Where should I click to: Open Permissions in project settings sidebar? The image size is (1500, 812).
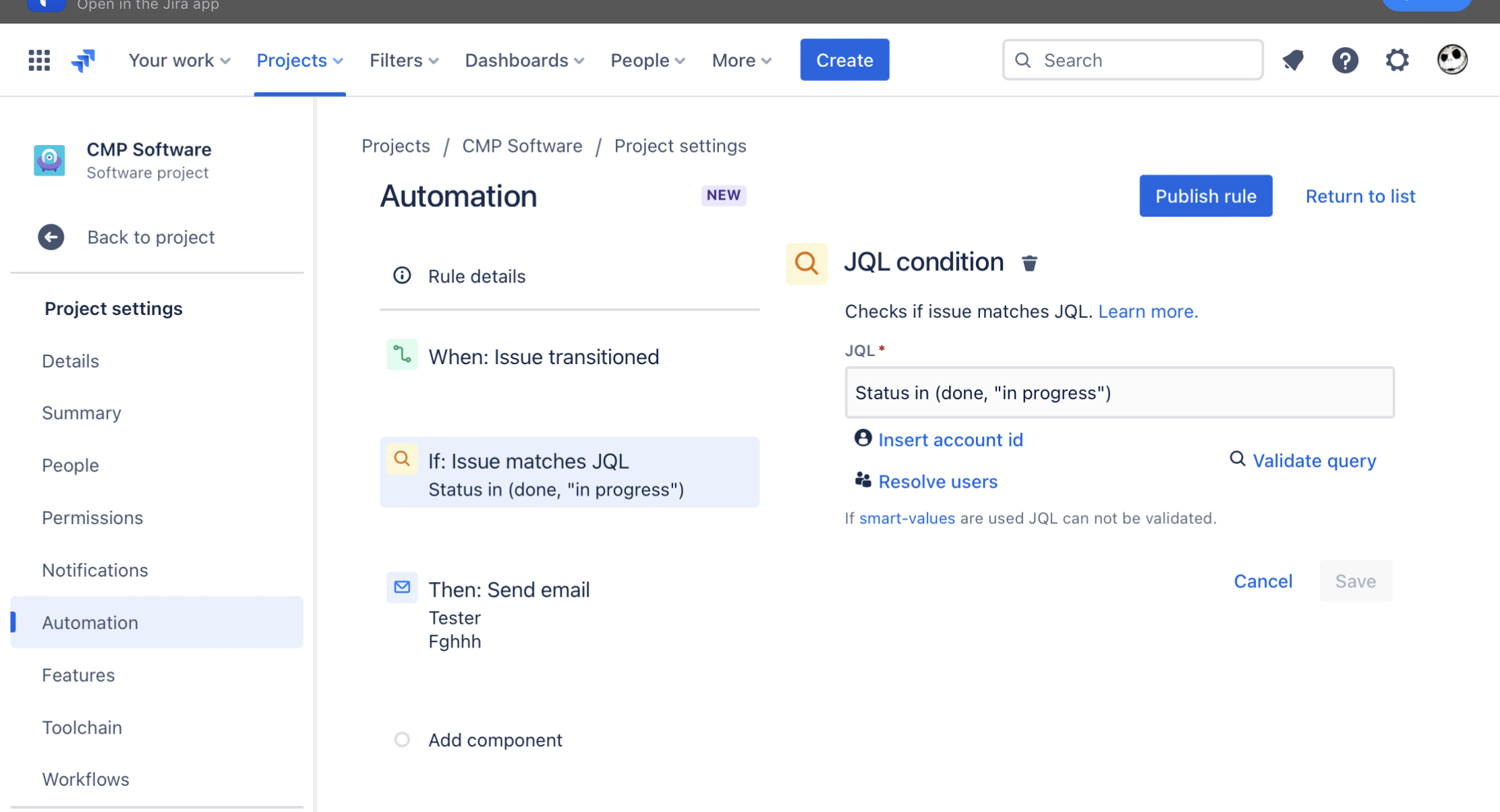[92, 517]
